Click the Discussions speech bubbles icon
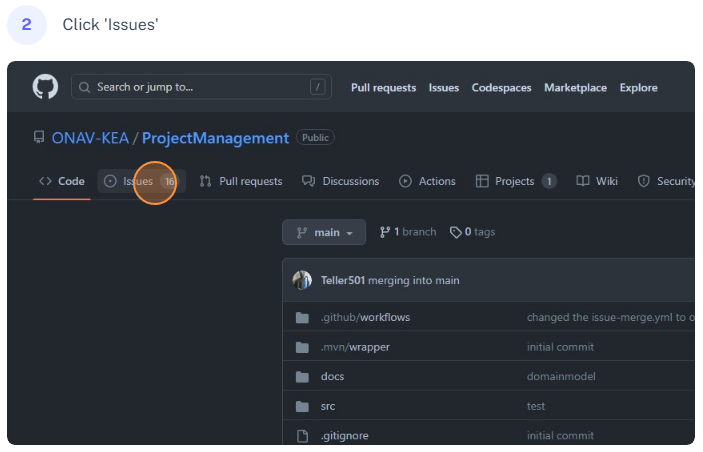The height and width of the screenshot is (452, 703). [308, 181]
